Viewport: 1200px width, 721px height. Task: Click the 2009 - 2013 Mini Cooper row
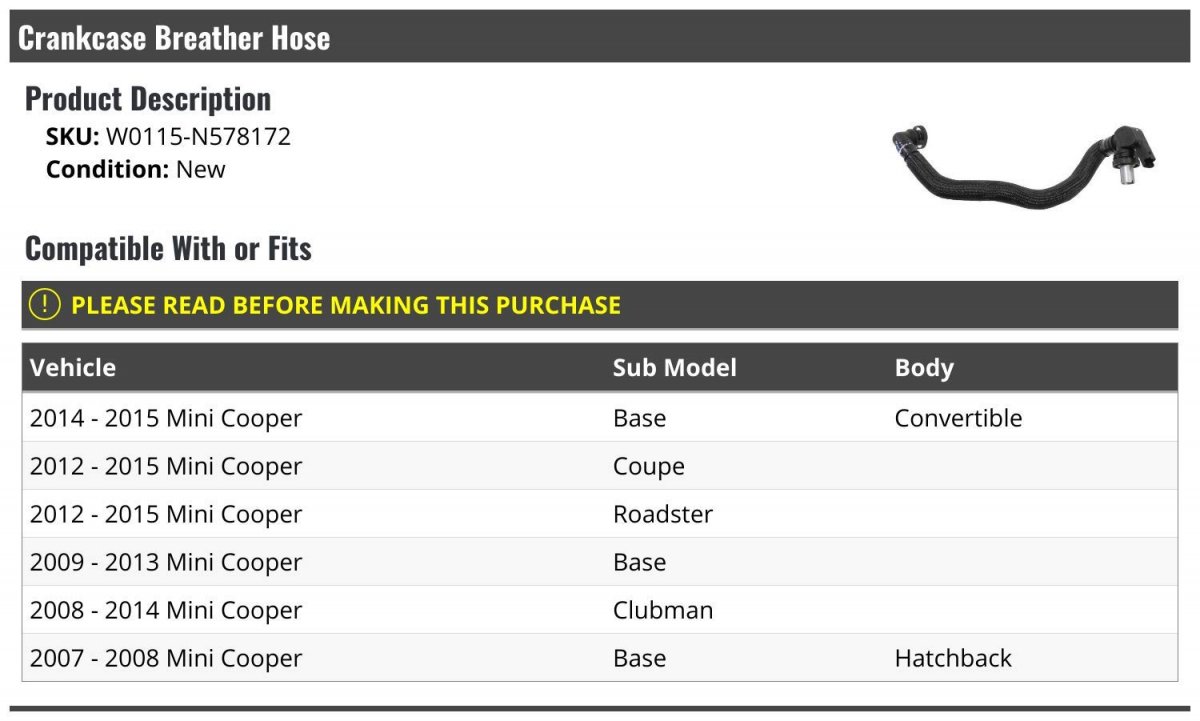pos(600,562)
